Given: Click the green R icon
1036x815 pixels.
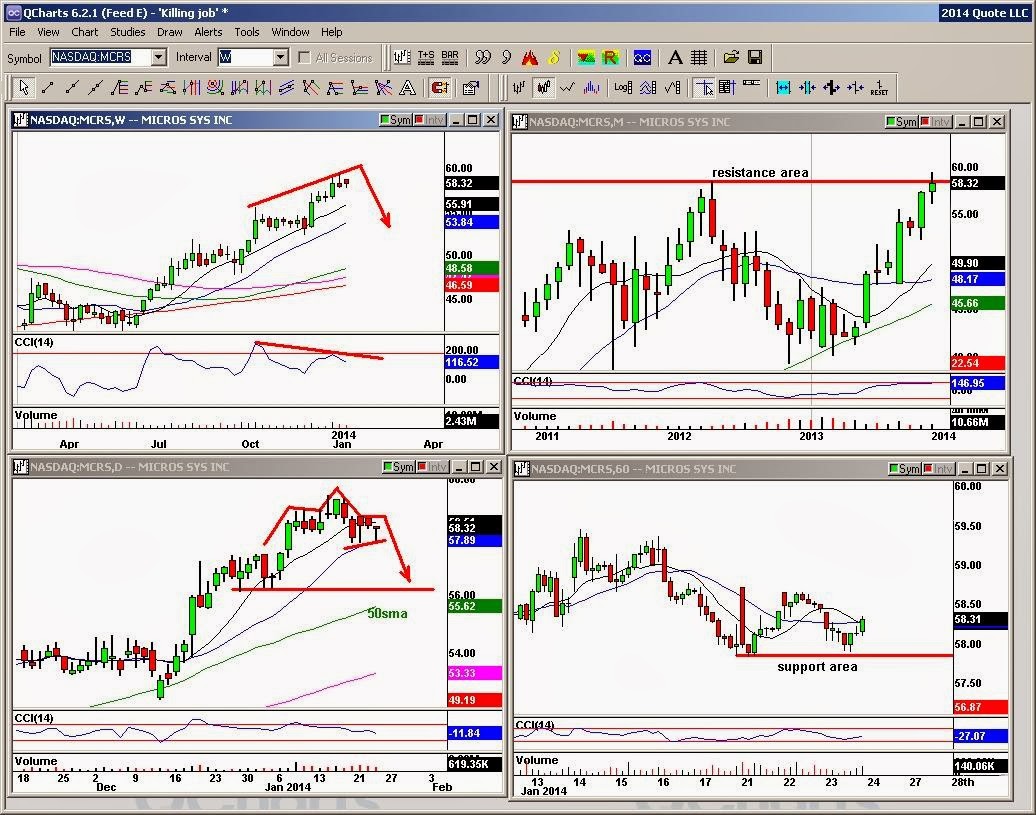Looking at the screenshot, I should pos(610,57).
